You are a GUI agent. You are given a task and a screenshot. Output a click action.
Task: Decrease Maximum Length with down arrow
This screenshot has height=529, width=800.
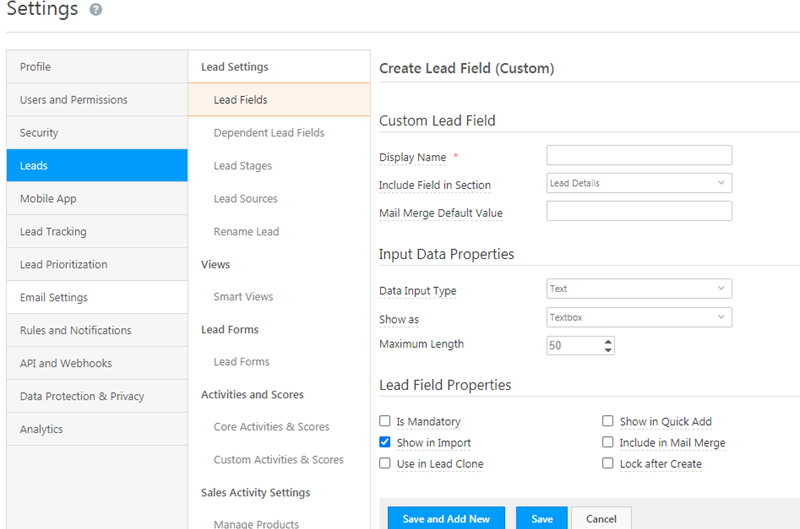(x=608, y=350)
